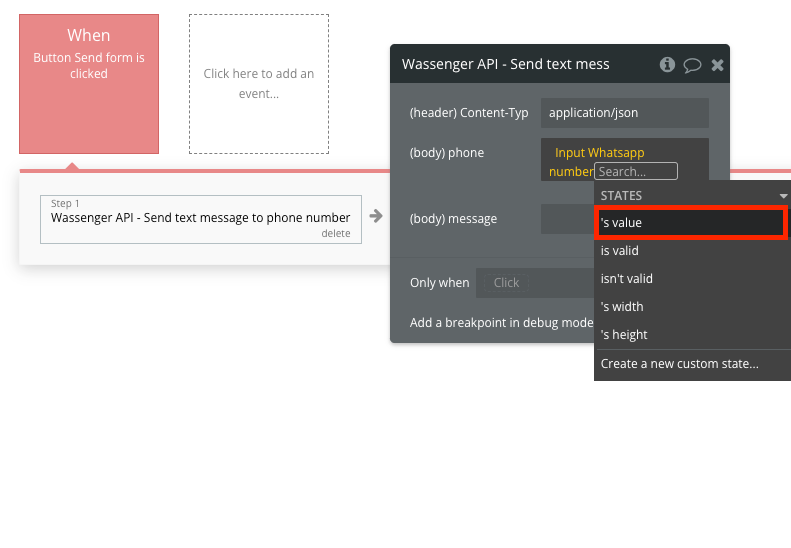Viewport: 791px width, 548px height.
Task: Focus the Search box in the dropdown
Action: tap(635, 172)
